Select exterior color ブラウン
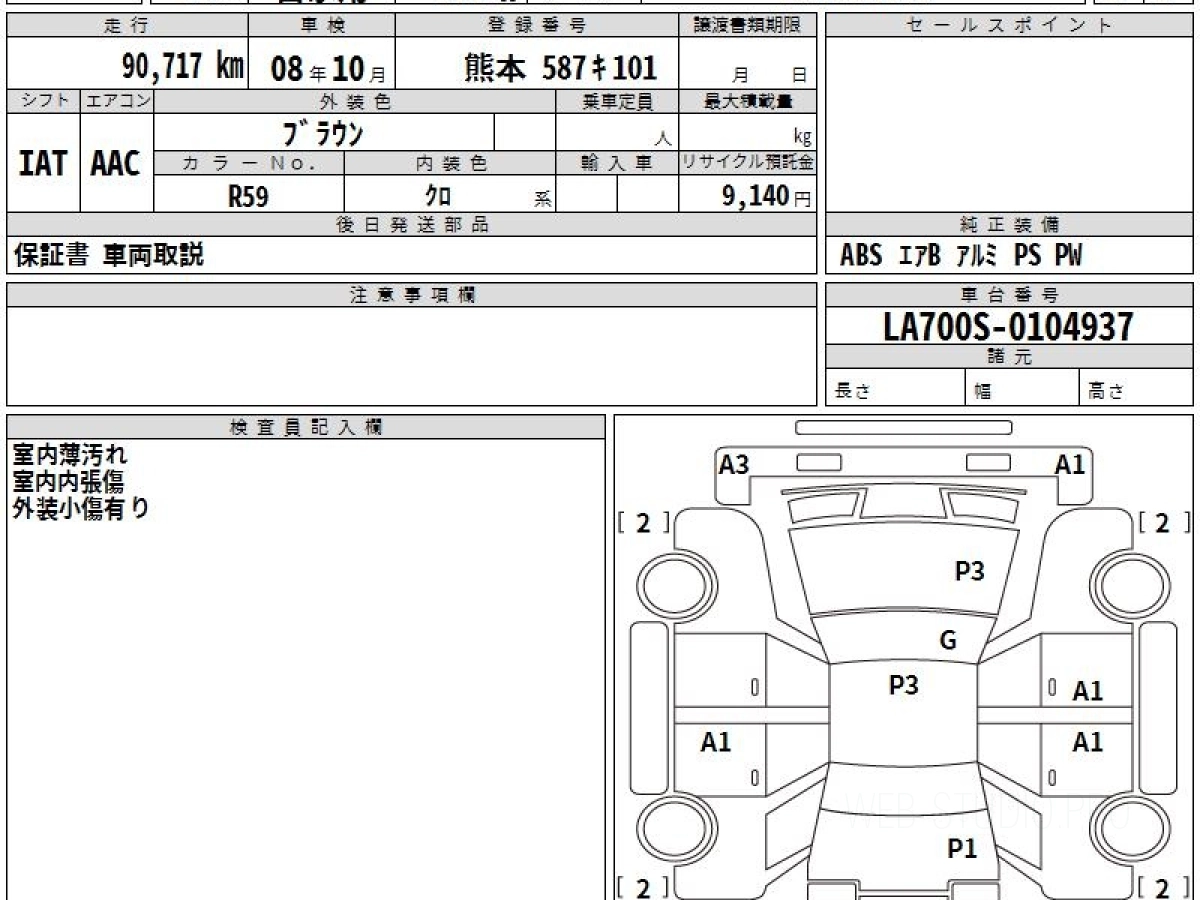Viewport: 1200px width, 900px height. click(322, 132)
